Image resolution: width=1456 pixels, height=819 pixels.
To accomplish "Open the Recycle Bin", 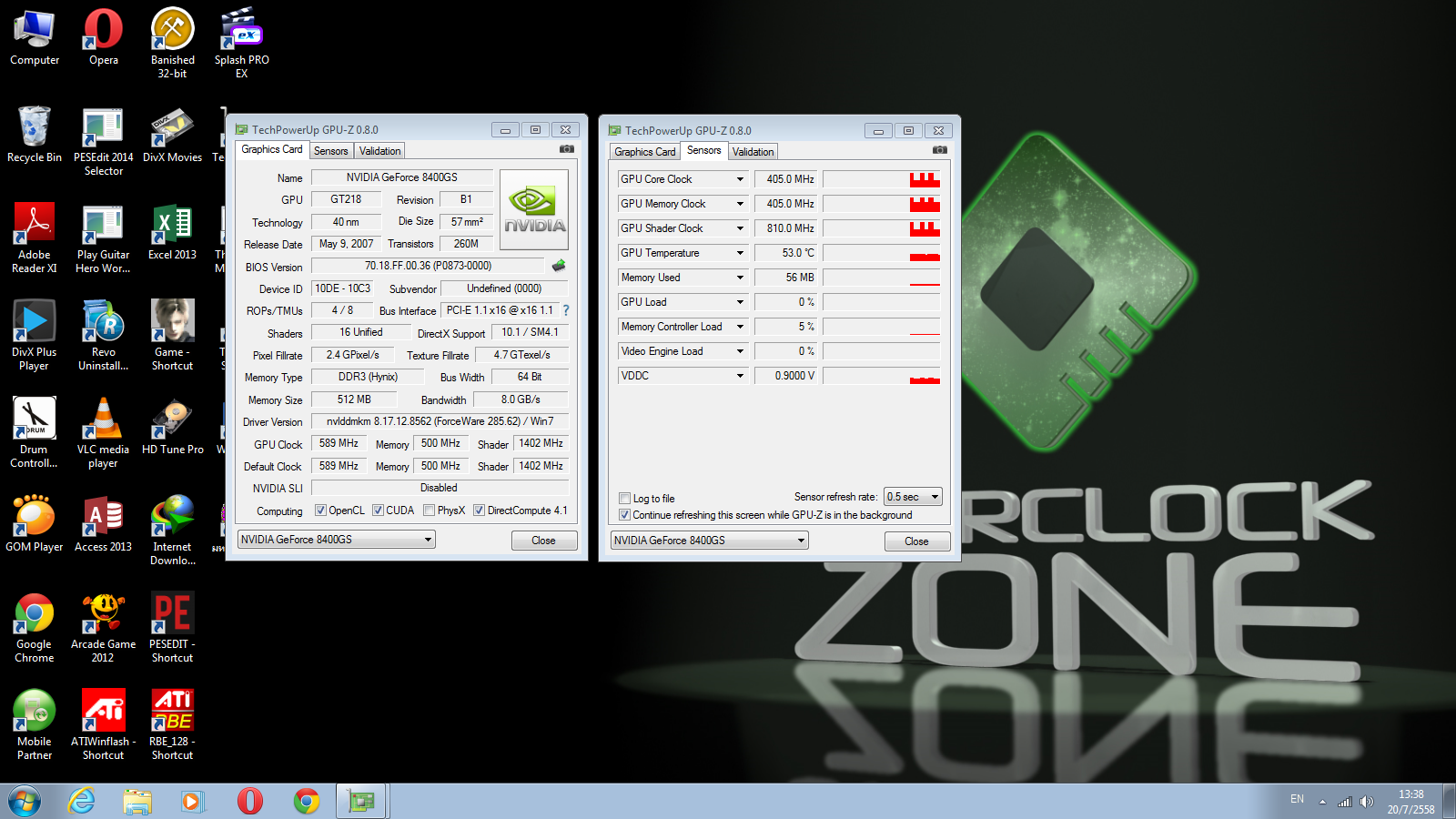I will pyautogui.click(x=35, y=134).
